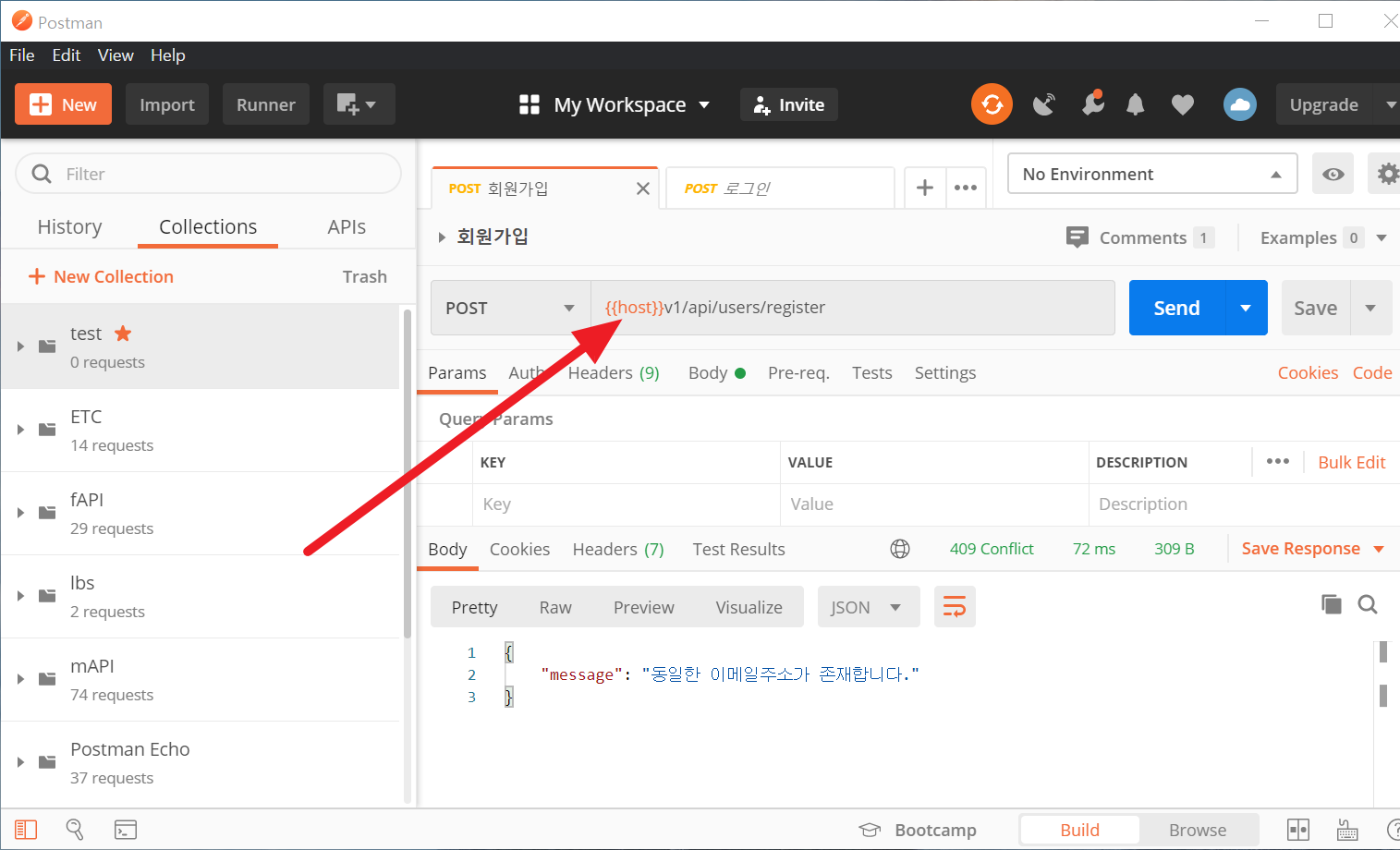Click the star on the test collection
Screen dimensions: 1400x850
tap(123, 334)
